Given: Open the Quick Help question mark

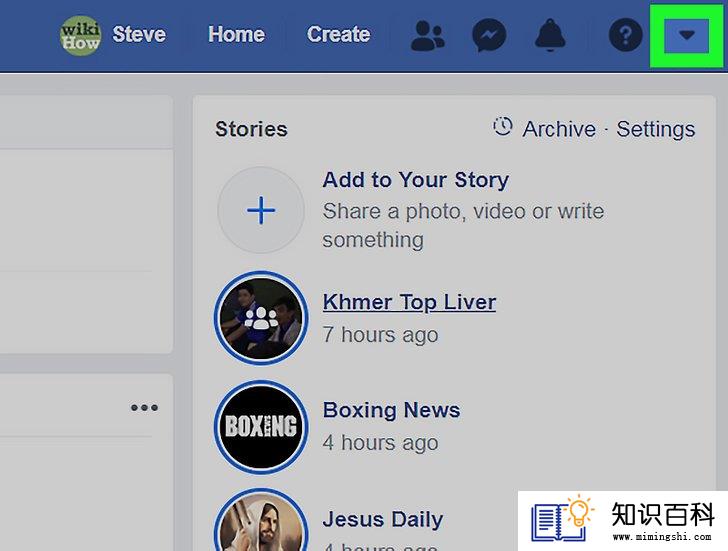Looking at the screenshot, I should tap(625, 35).
